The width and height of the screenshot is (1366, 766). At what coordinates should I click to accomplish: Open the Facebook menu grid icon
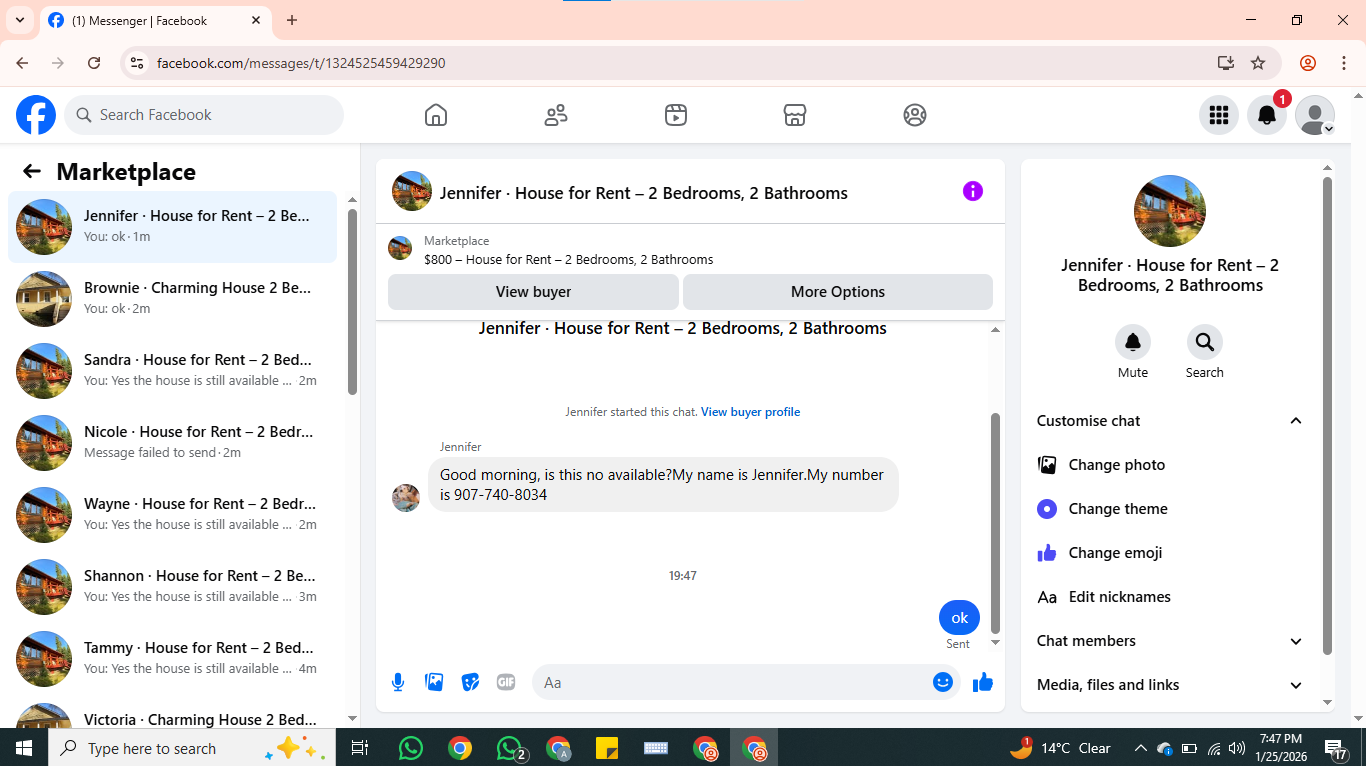click(x=1219, y=115)
